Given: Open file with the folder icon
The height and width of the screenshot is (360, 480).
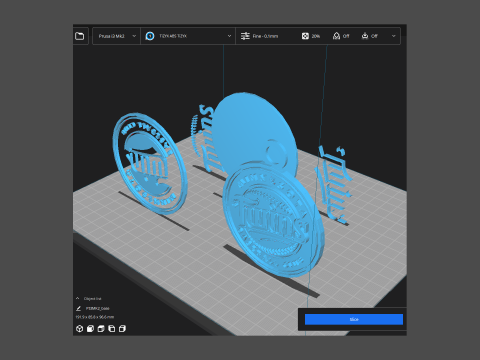Looking at the screenshot, I should pos(80,36).
